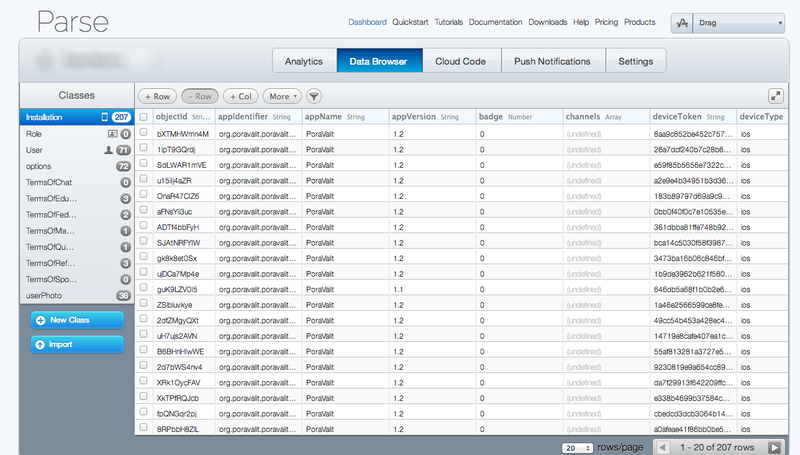Select the Role class
This screenshot has width=800, height=455.
point(77,134)
